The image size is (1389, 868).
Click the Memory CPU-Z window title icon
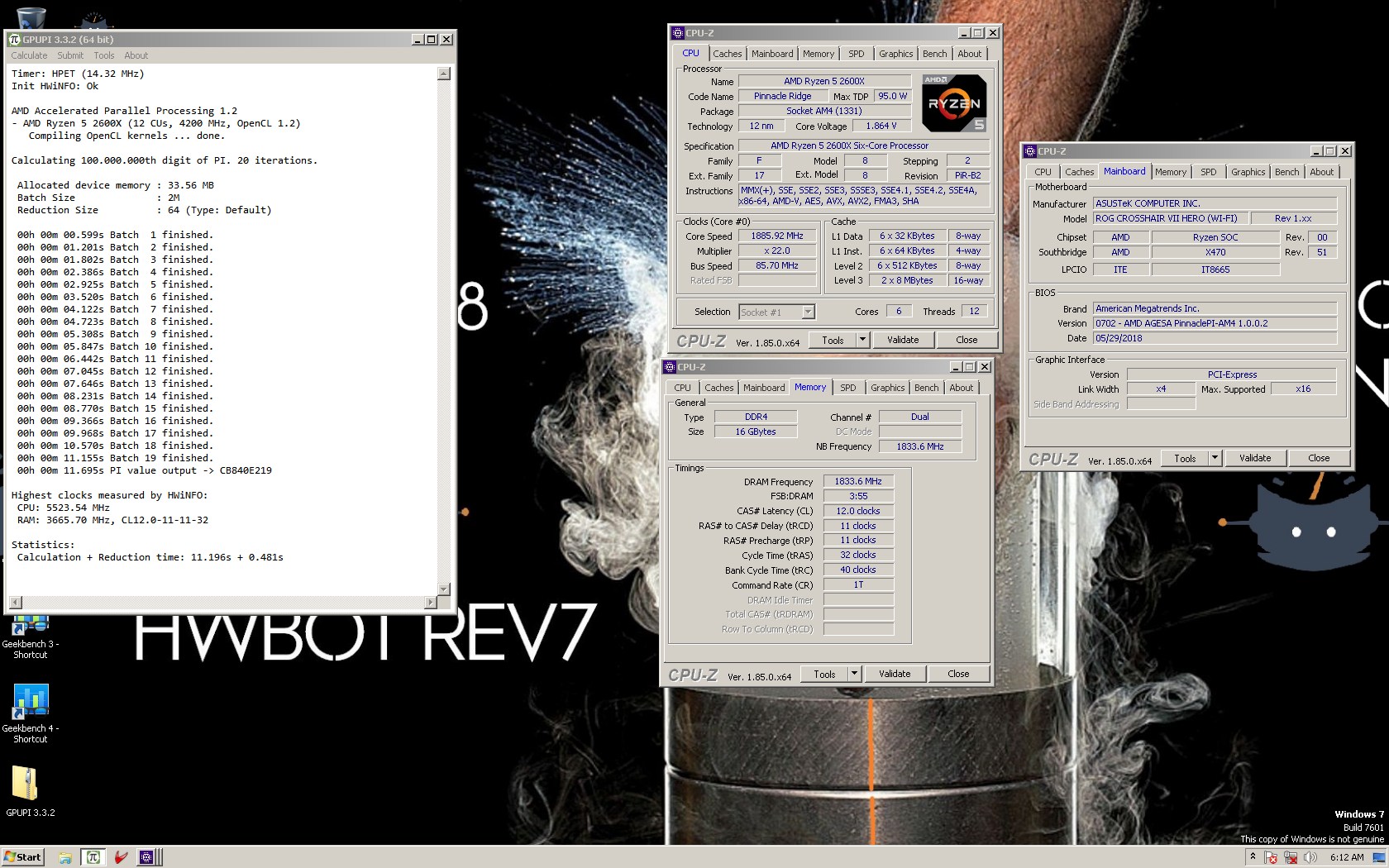coord(670,367)
